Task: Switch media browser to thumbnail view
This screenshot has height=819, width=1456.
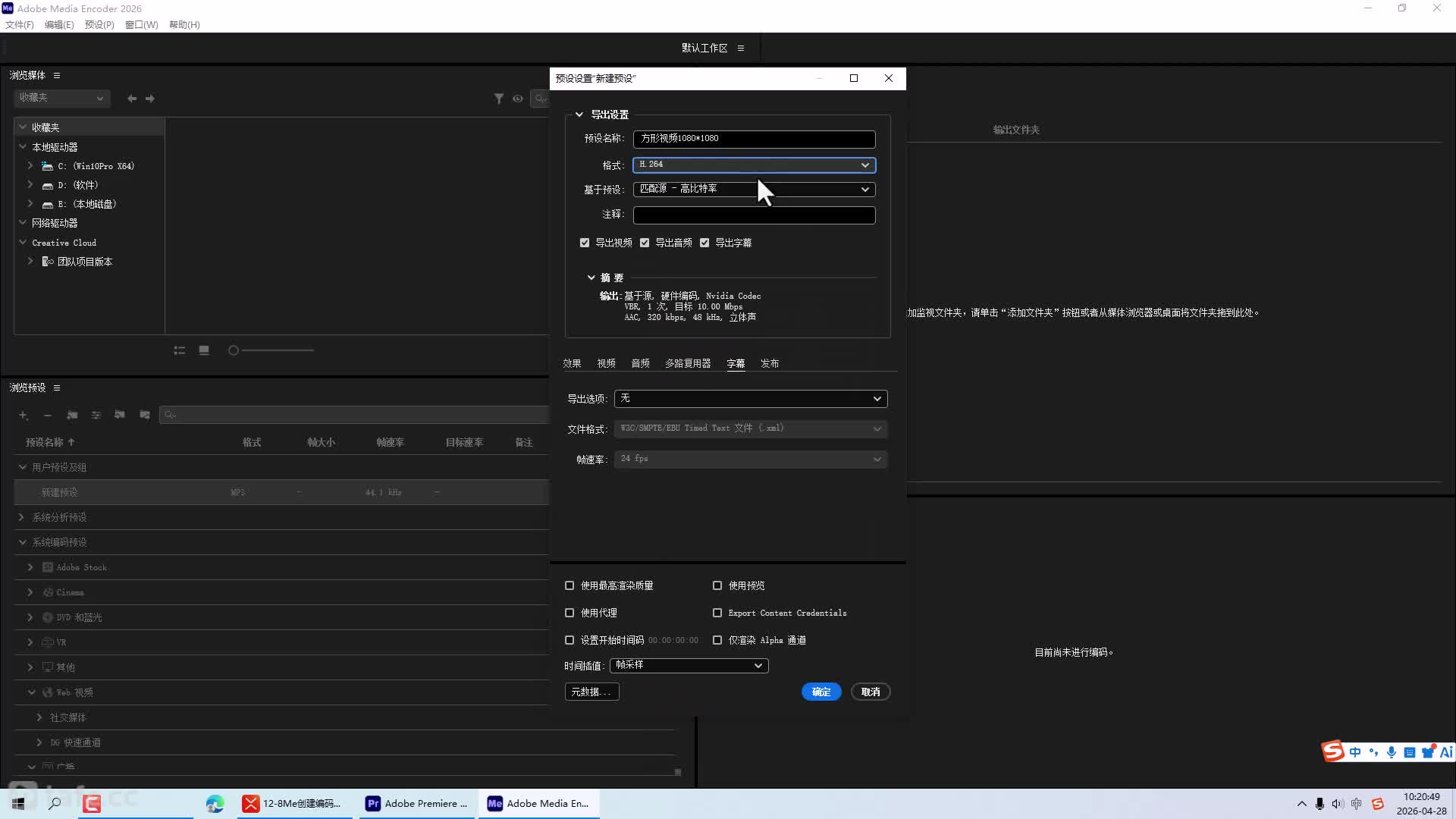Action: 204,350
